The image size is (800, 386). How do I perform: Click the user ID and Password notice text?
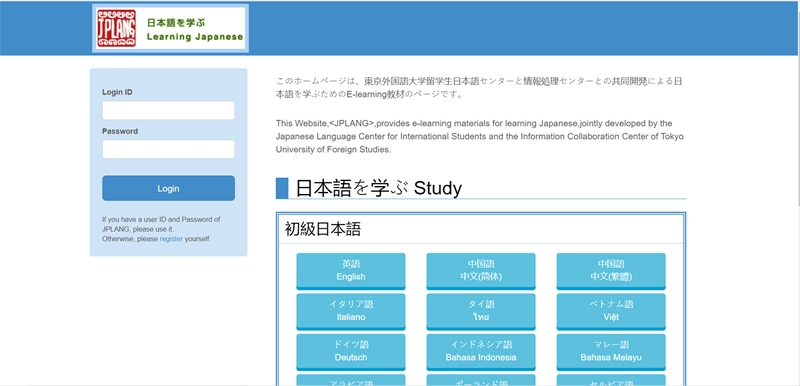161,229
